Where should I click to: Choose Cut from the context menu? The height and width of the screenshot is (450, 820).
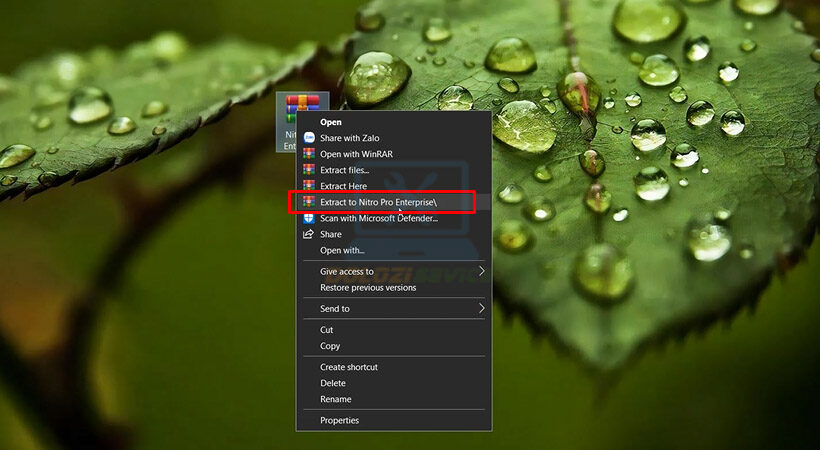394,330
